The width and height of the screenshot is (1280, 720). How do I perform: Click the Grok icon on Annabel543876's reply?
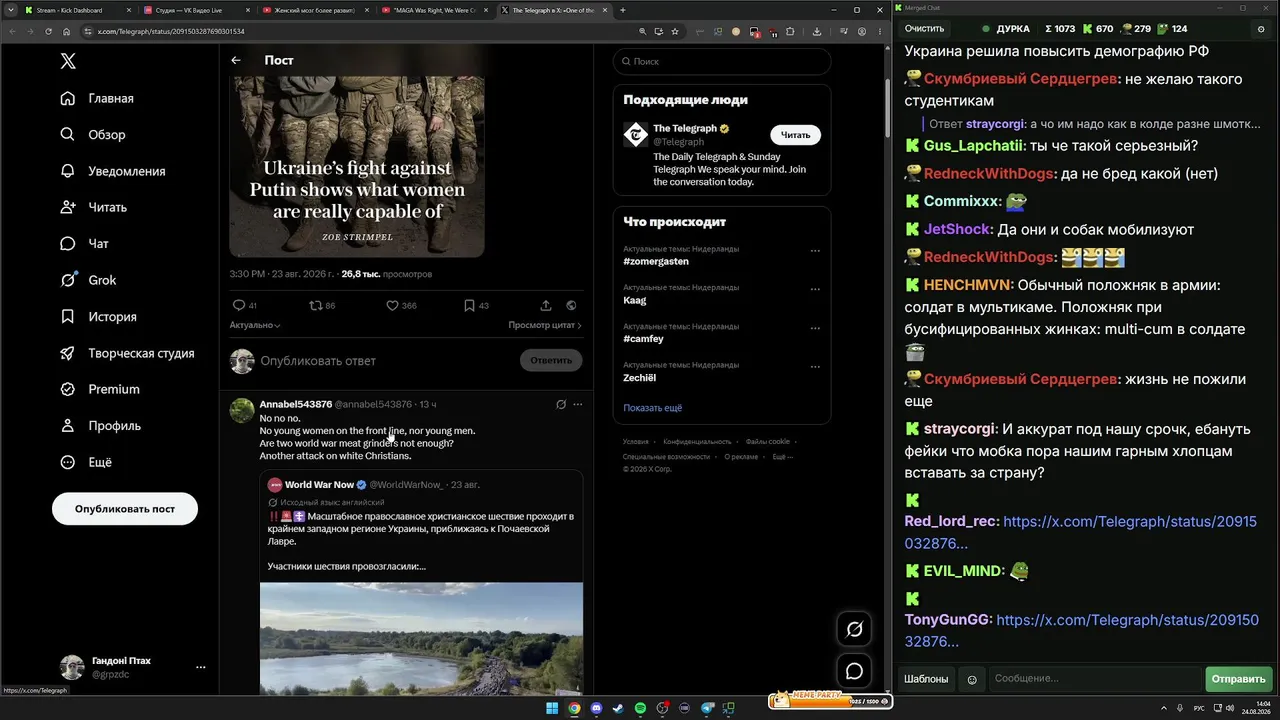click(x=561, y=404)
